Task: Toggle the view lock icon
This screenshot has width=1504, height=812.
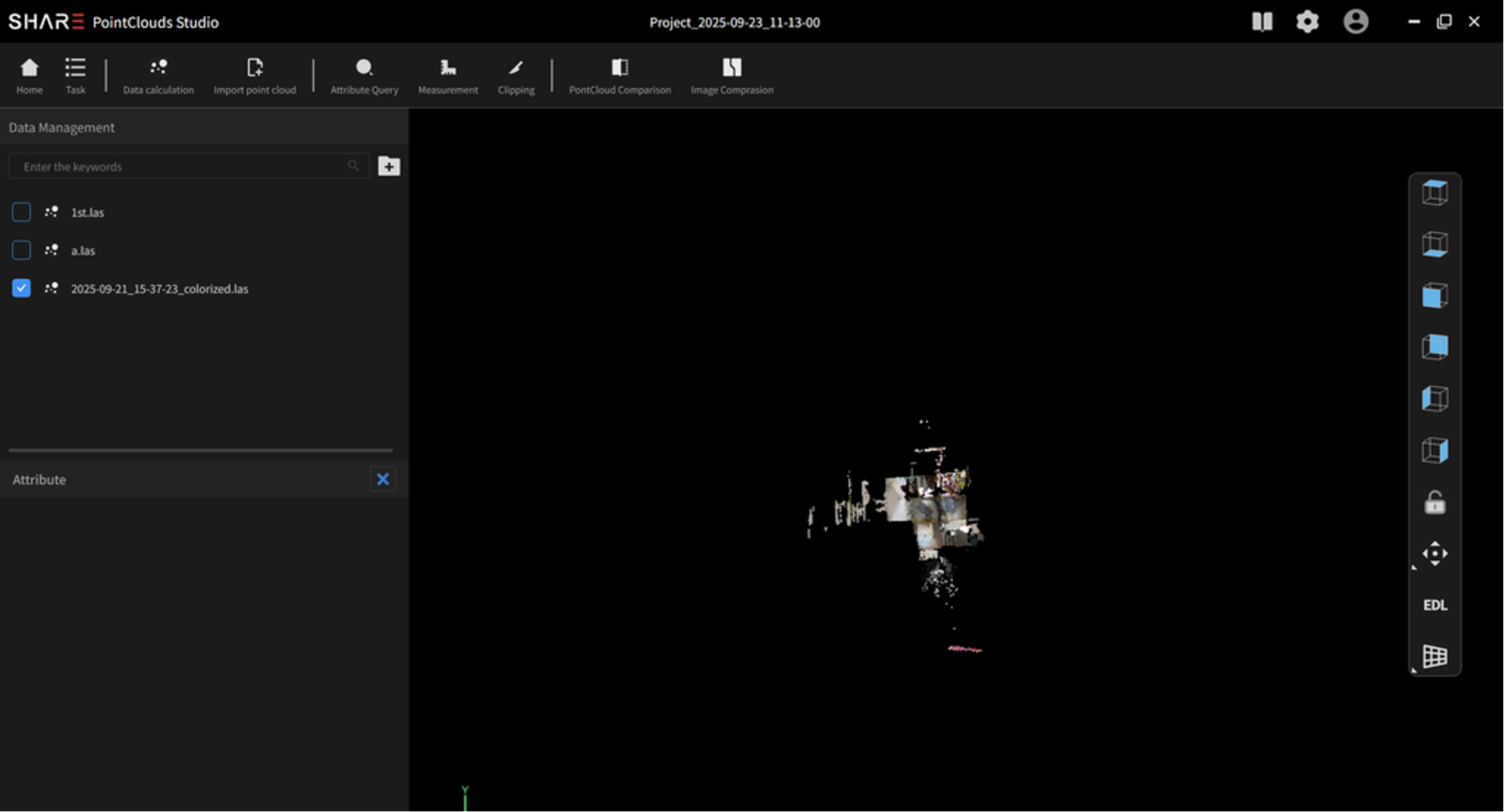Action: (1434, 502)
